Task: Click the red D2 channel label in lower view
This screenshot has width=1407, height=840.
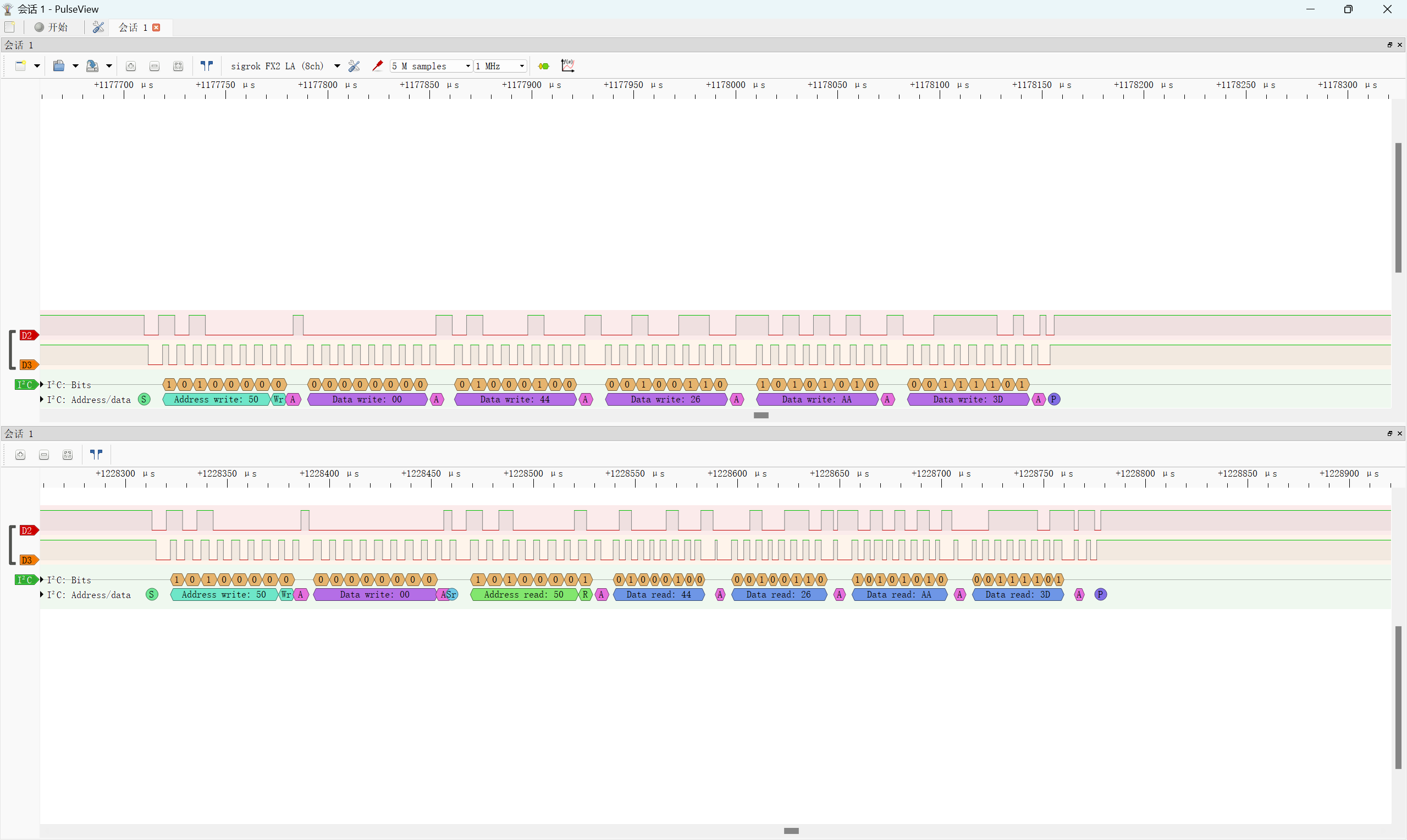Action: click(27, 530)
